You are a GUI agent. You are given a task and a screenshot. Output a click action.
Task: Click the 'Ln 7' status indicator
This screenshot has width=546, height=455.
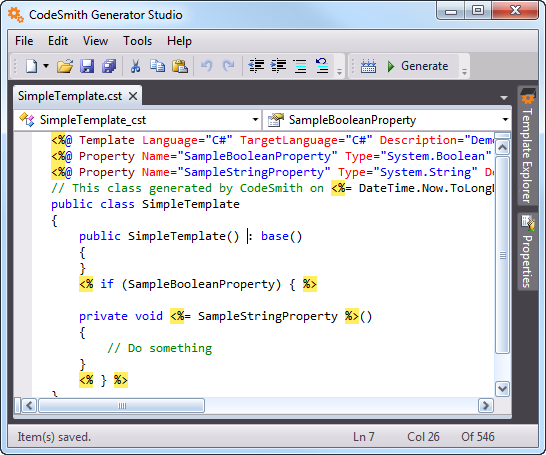[x=364, y=437]
